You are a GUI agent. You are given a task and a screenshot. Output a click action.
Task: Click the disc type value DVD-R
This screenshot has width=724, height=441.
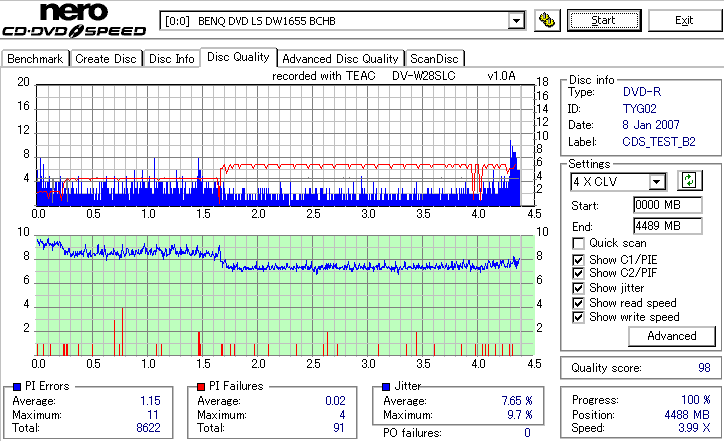(x=642, y=92)
